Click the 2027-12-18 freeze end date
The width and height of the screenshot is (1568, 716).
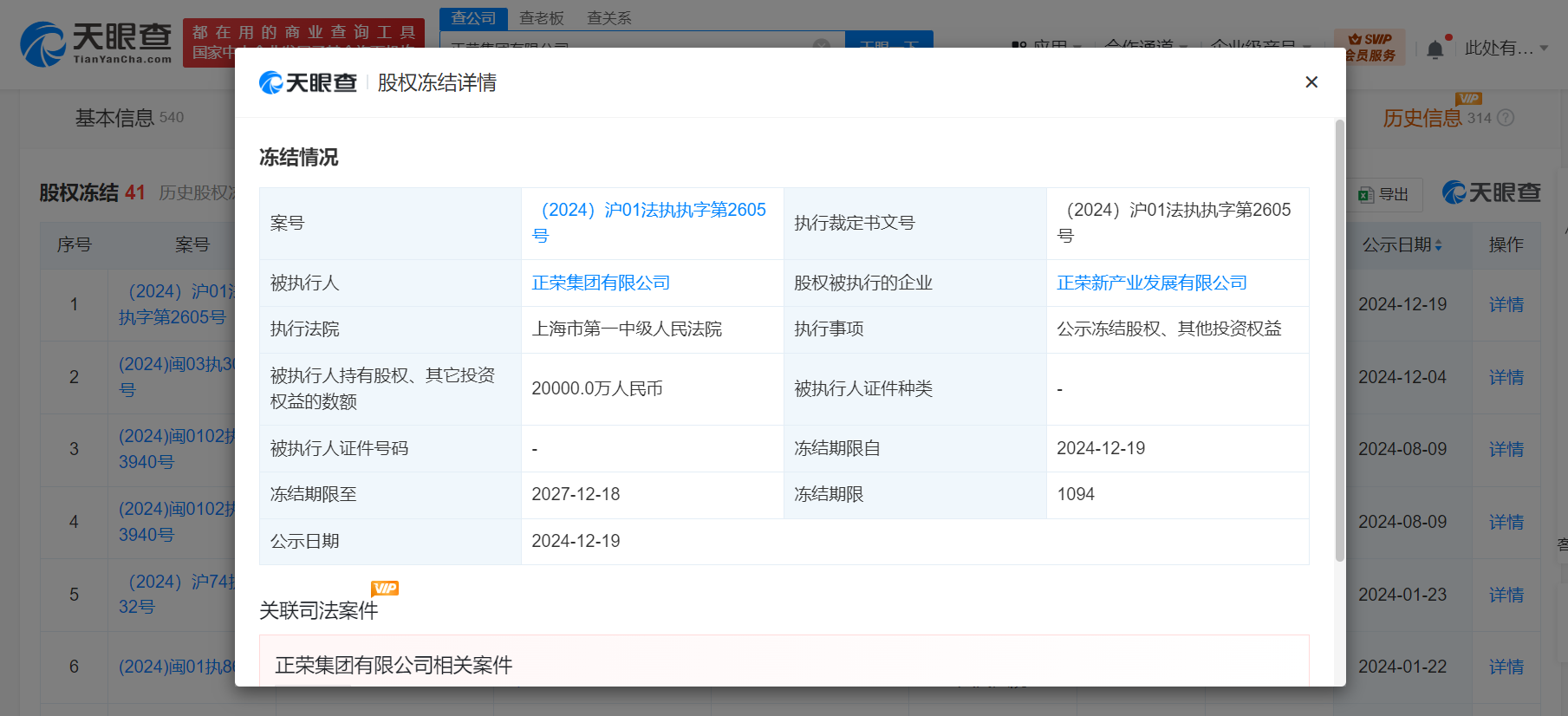click(x=576, y=494)
